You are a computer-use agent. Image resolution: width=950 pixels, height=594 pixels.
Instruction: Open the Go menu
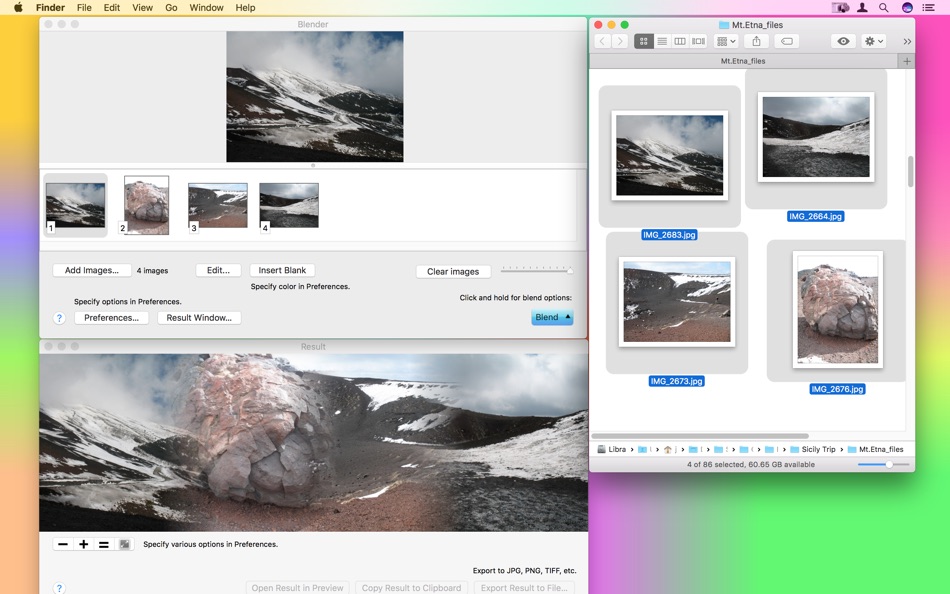[x=171, y=8]
